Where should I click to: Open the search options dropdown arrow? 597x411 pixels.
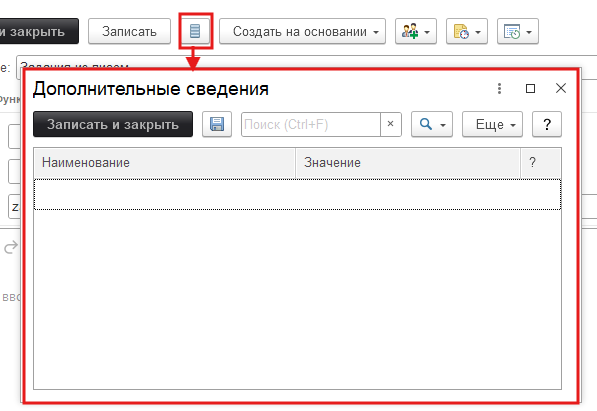(443, 125)
